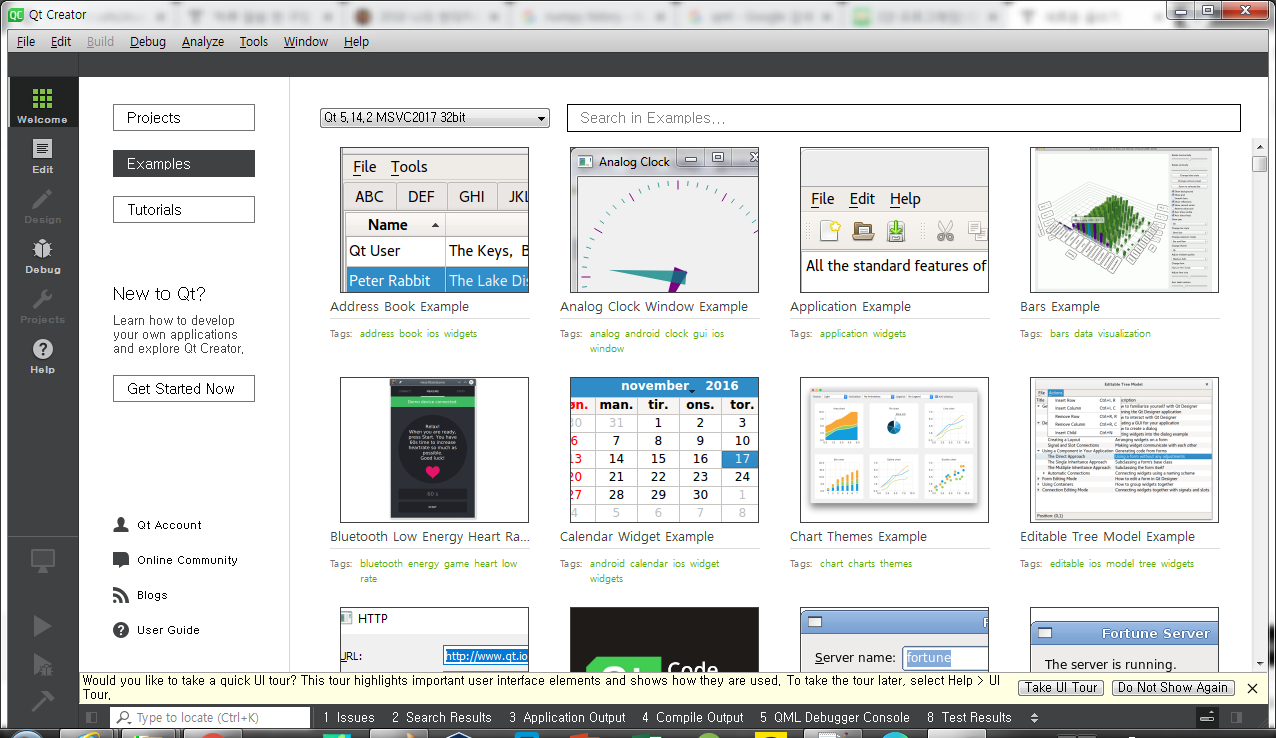
Task: Open Chart Themes Example thumbnail
Action: [894, 450]
